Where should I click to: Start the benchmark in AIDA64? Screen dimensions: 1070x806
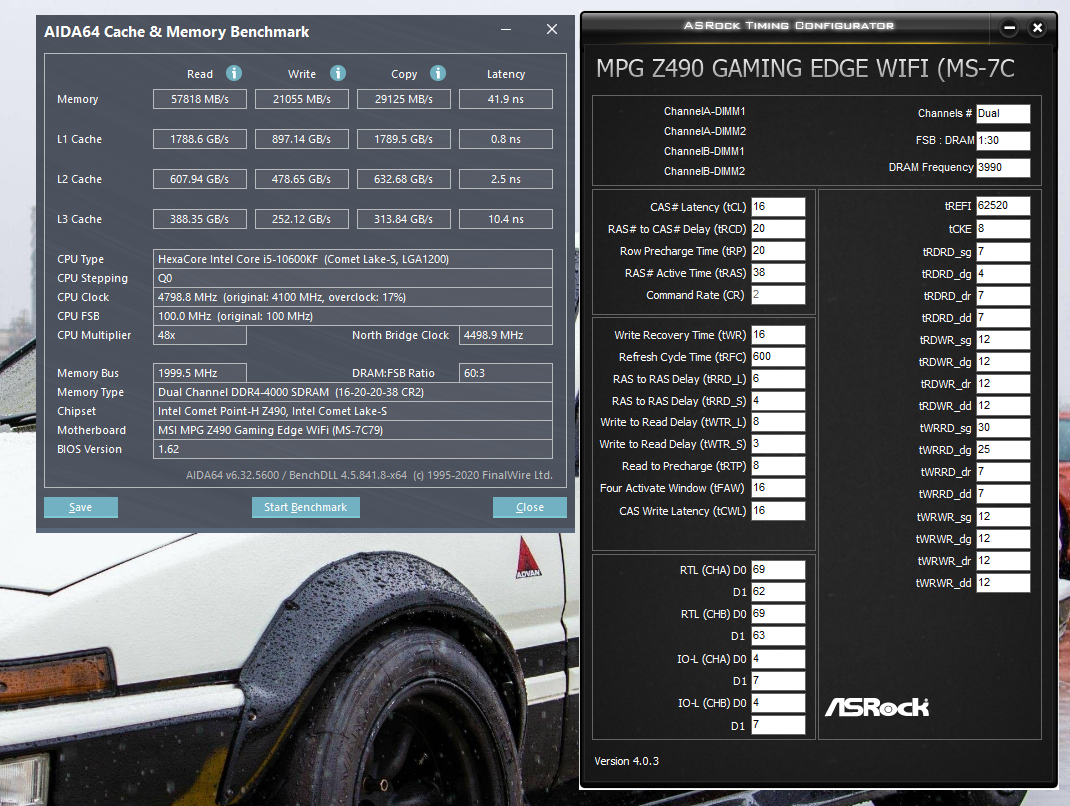point(306,507)
